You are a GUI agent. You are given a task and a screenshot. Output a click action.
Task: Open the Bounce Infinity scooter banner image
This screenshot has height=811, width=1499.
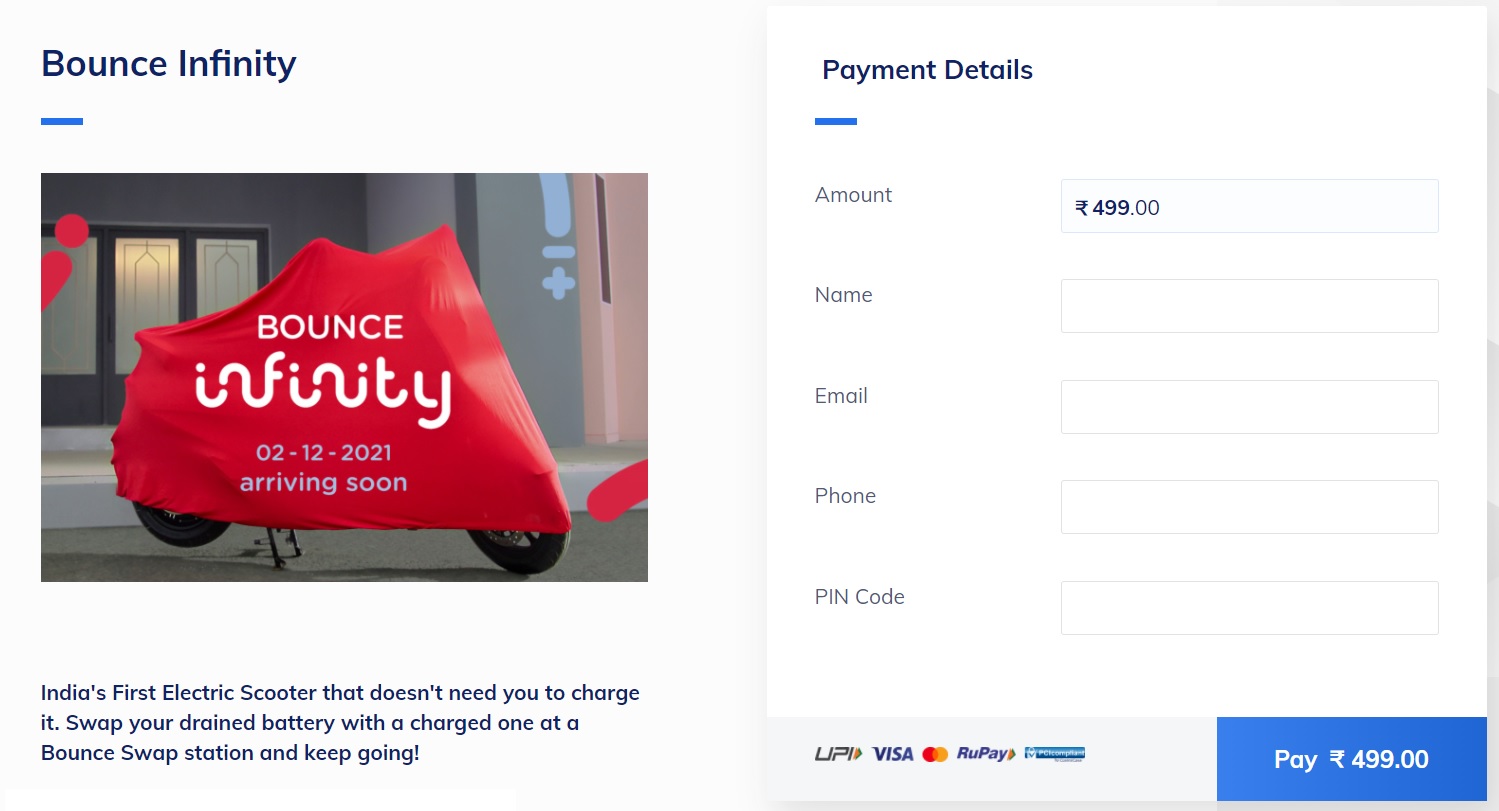pyautogui.click(x=344, y=377)
